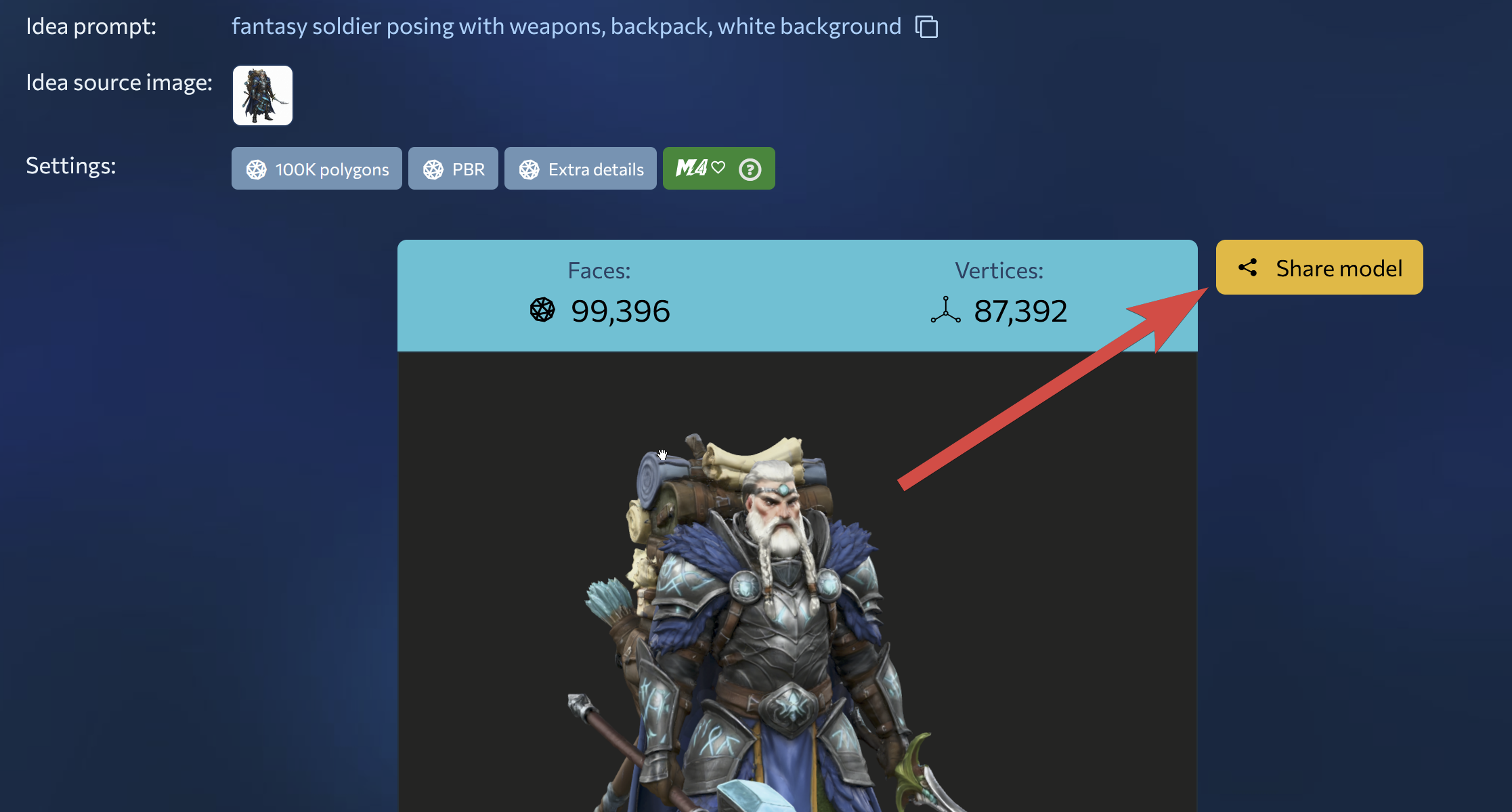Click the Share model button
This screenshot has width=1512, height=812.
(x=1319, y=268)
